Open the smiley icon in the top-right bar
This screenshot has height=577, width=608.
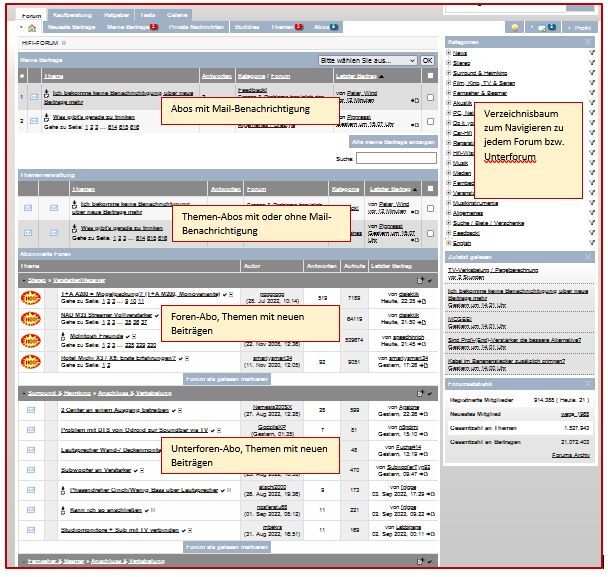point(515,28)
